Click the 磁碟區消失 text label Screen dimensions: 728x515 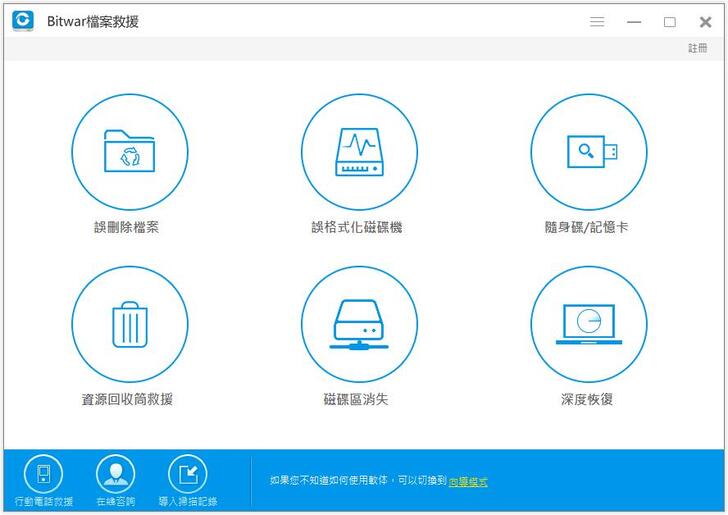coord(355,399)
